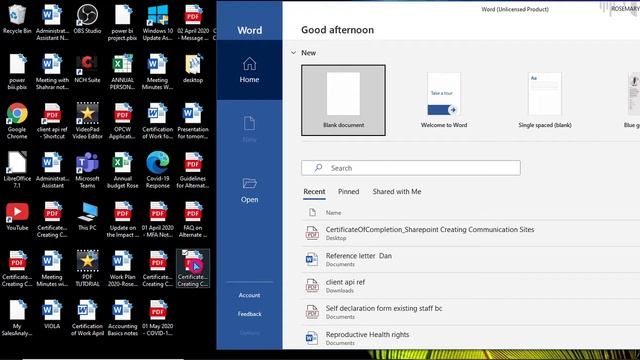Click Feedback in Word sidebar

coord(249,314)
